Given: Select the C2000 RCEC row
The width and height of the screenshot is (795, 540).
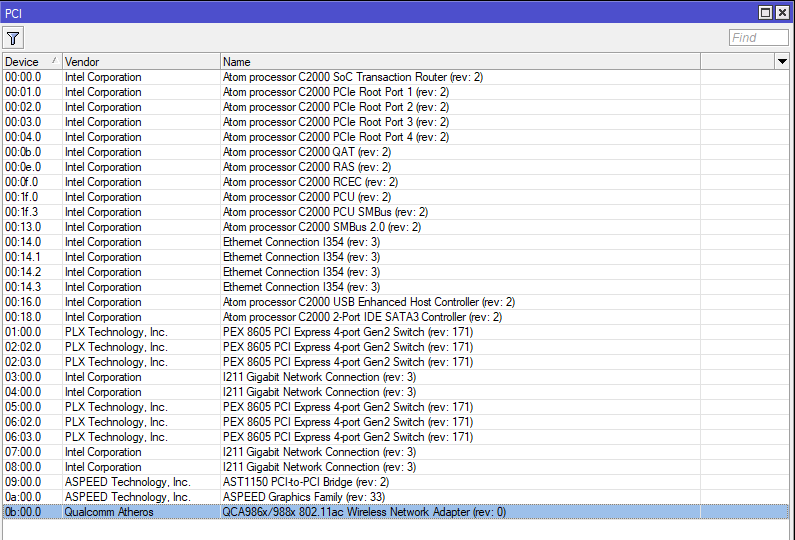Looking at the screenshot, I should click(x=395, y=182).
